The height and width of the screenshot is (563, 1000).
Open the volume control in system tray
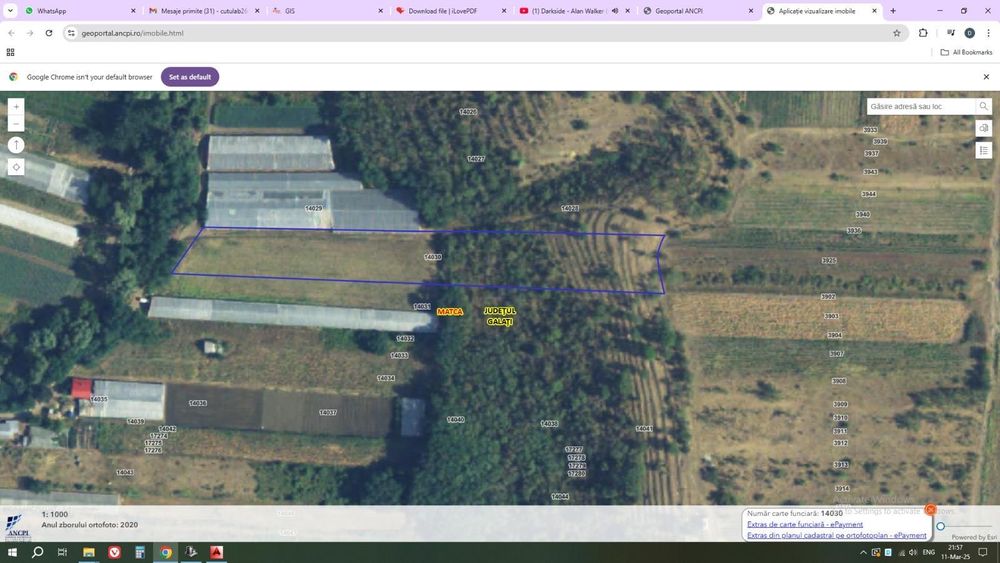pyautogui.click(x=913, y=552)
